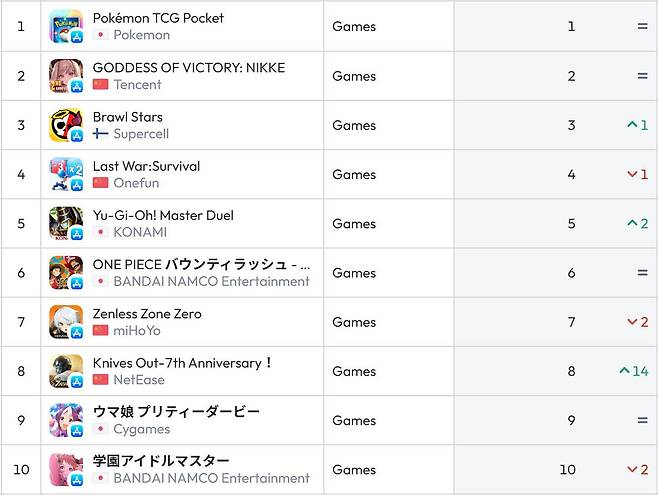Click Games category in Brawl Stars row

tap(354, 125)
